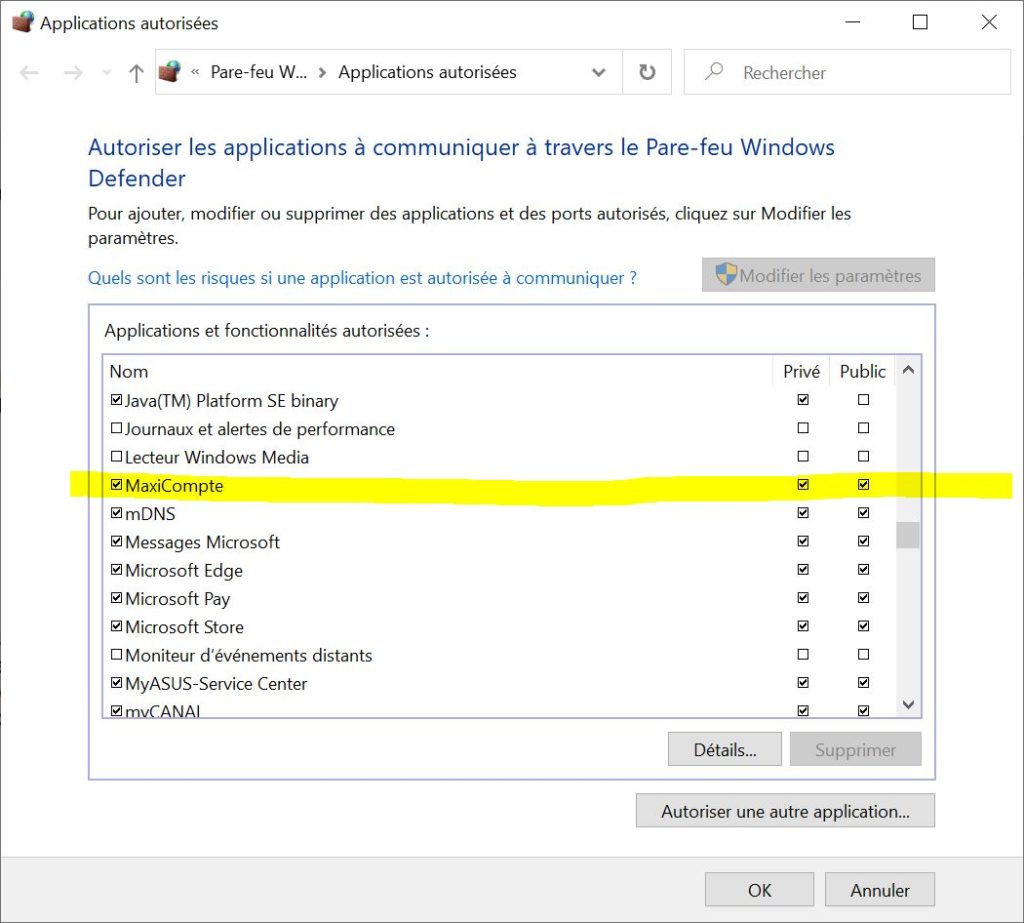Cancel with the Annuler button
This screenshot has height=923, width=1024.
coord(880,890)
